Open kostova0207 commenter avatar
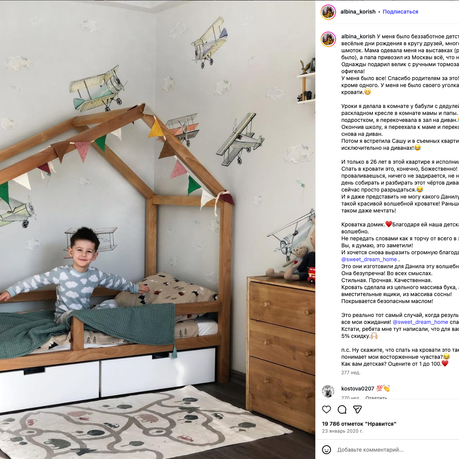Image resolution: width=459 pixels, height=459 pixels. click(328, 391)
